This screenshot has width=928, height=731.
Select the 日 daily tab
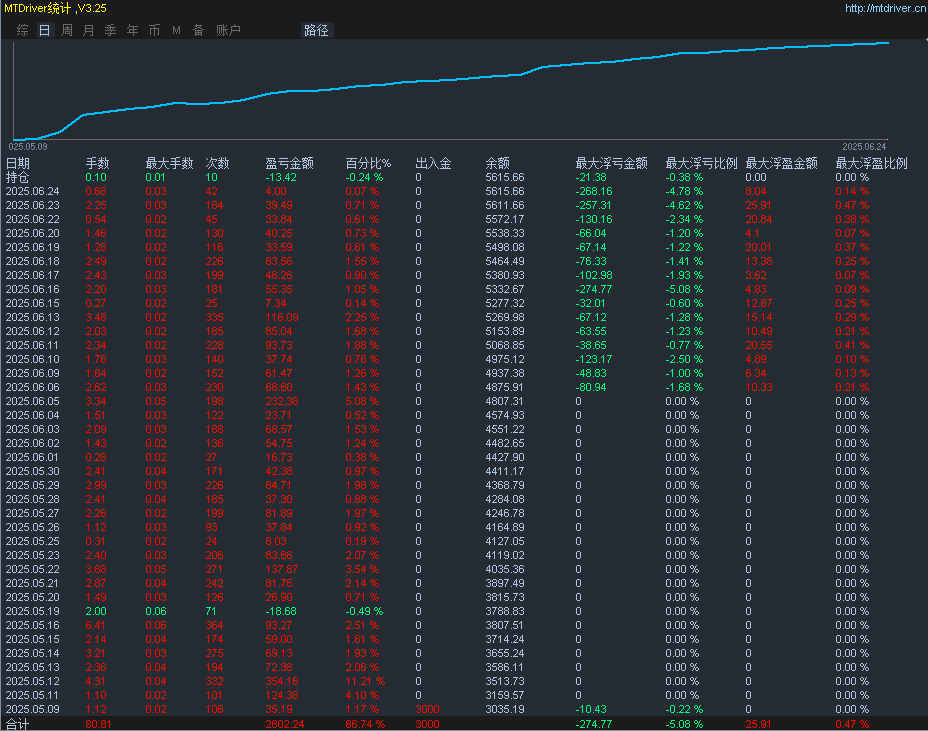click(x=44, y=30)
